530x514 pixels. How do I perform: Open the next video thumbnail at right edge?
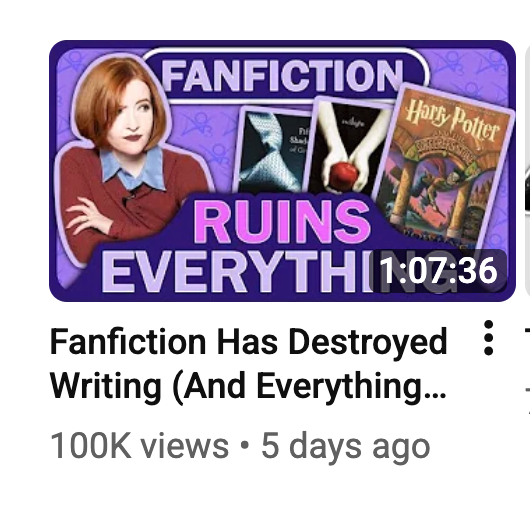(527, 171)
